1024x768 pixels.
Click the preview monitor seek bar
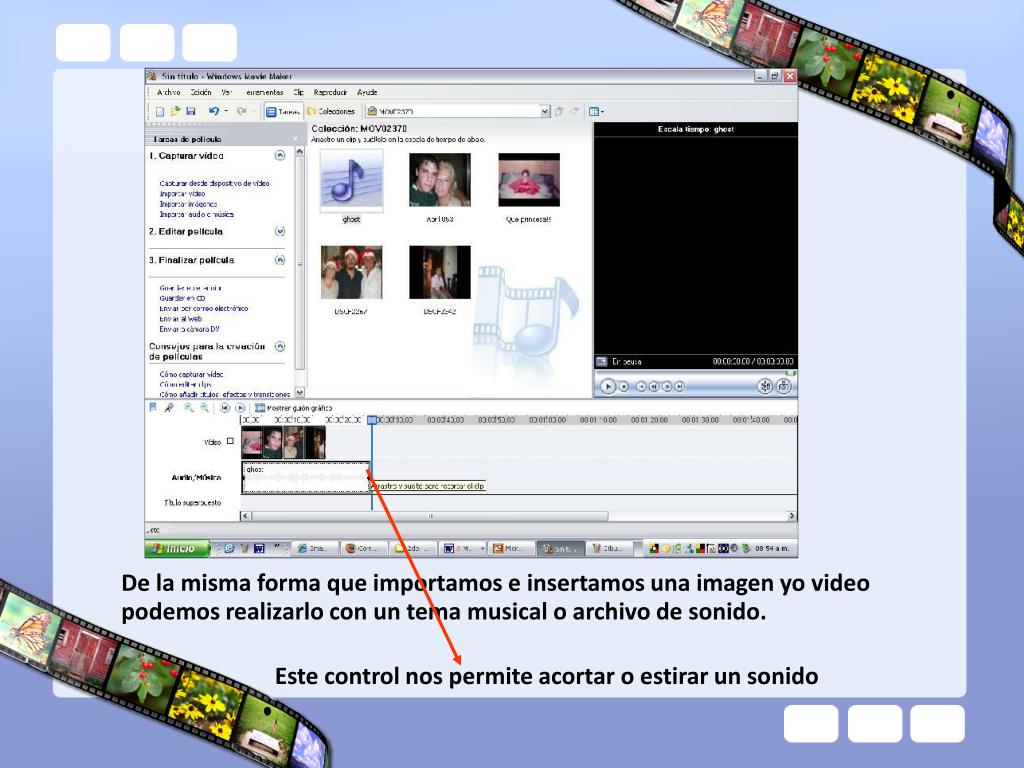[x=696, y=374]
